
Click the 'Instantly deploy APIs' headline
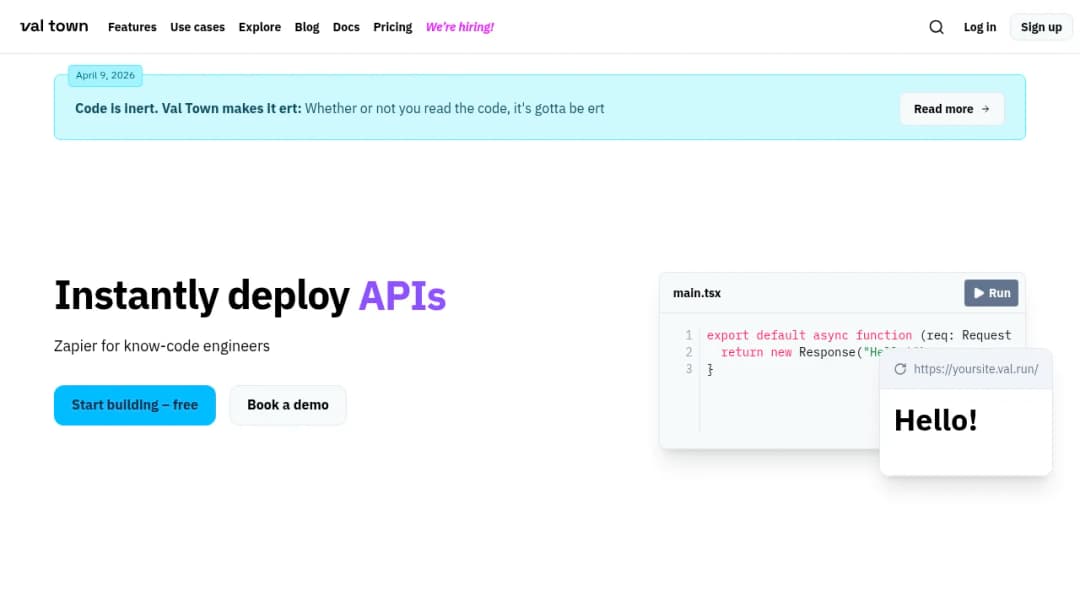coord(250,296)
